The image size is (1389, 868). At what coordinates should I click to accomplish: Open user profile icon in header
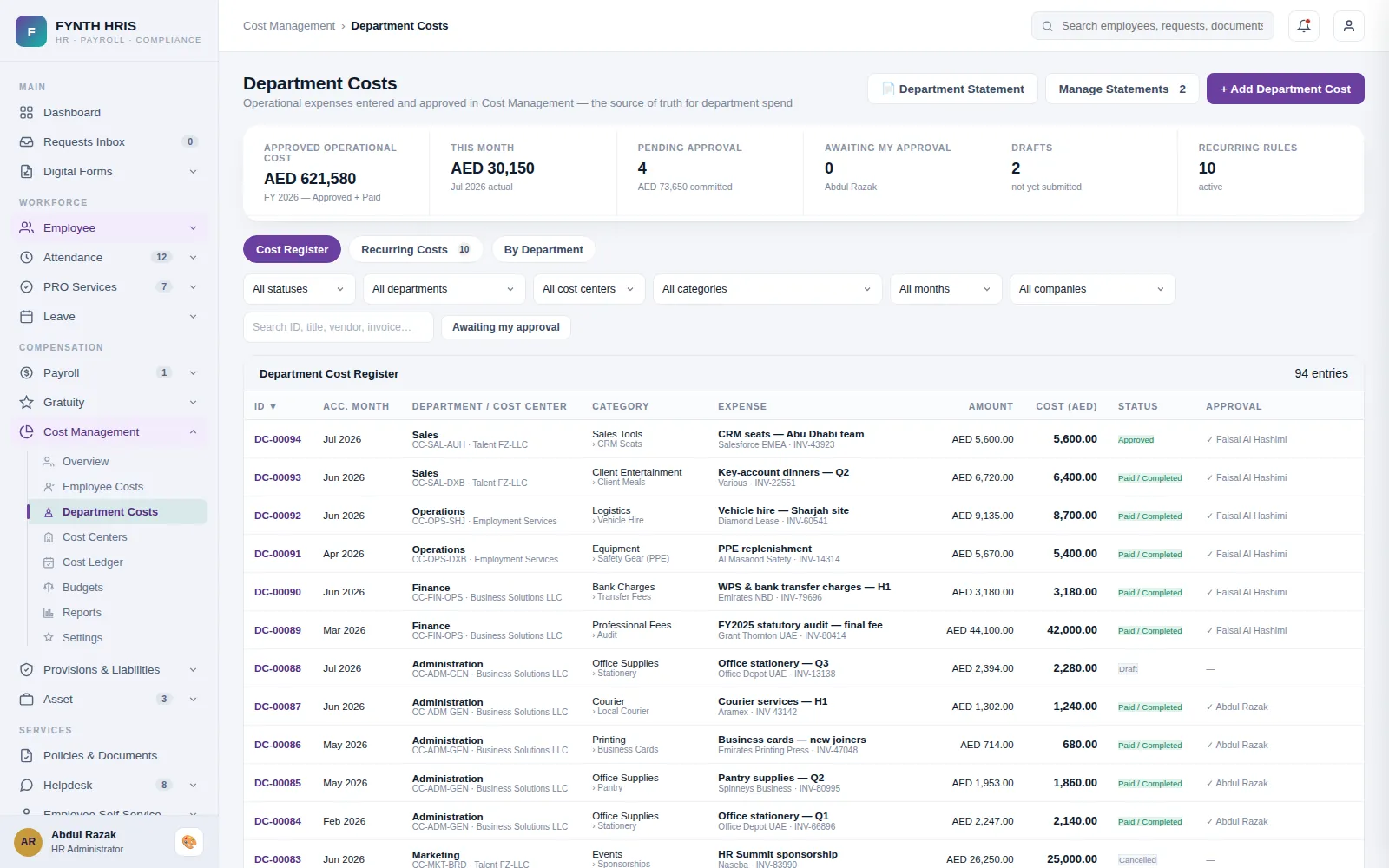[x=1349, y=26]
